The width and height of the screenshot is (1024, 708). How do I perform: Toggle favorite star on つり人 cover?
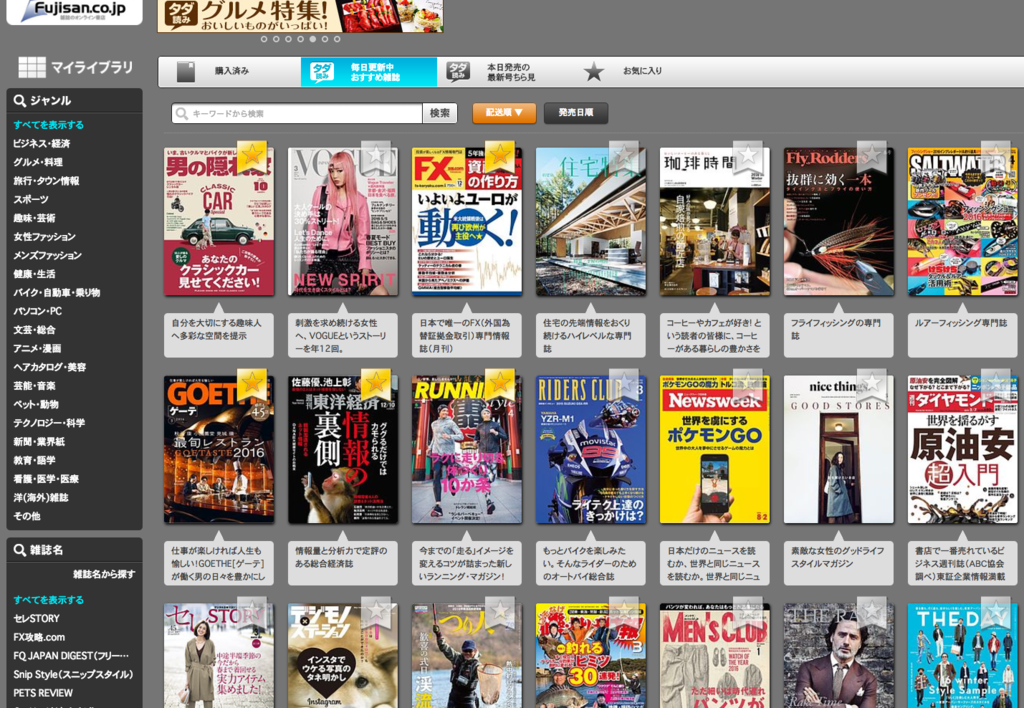[x=500, y=612]
